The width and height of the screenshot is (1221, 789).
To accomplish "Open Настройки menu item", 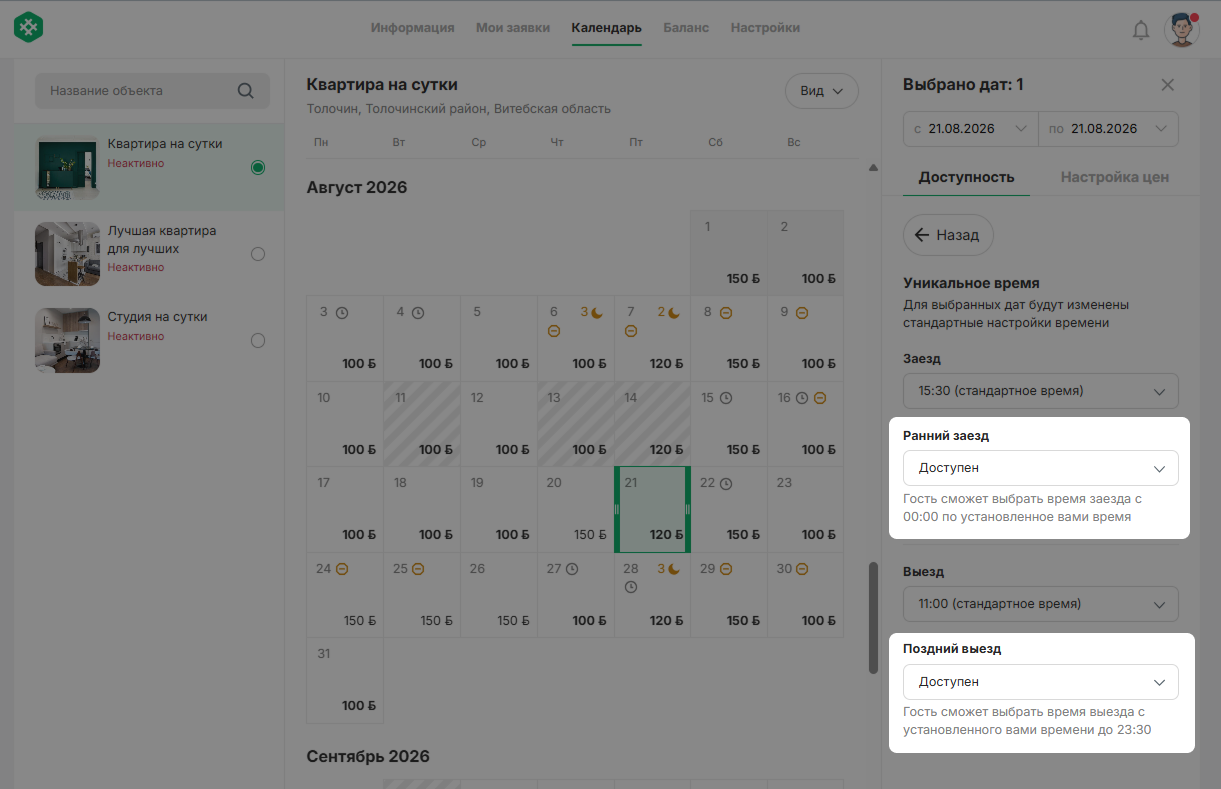I will 765,28.
